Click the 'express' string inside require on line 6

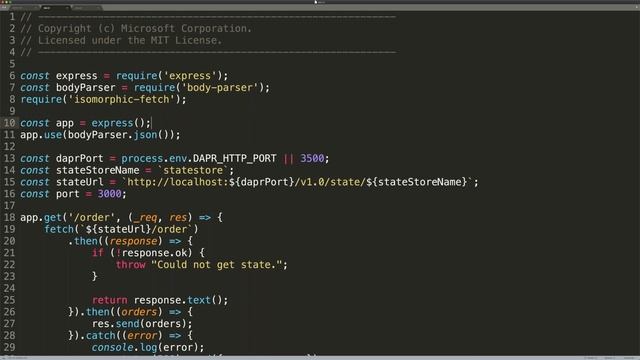click(x=190, y=76)
